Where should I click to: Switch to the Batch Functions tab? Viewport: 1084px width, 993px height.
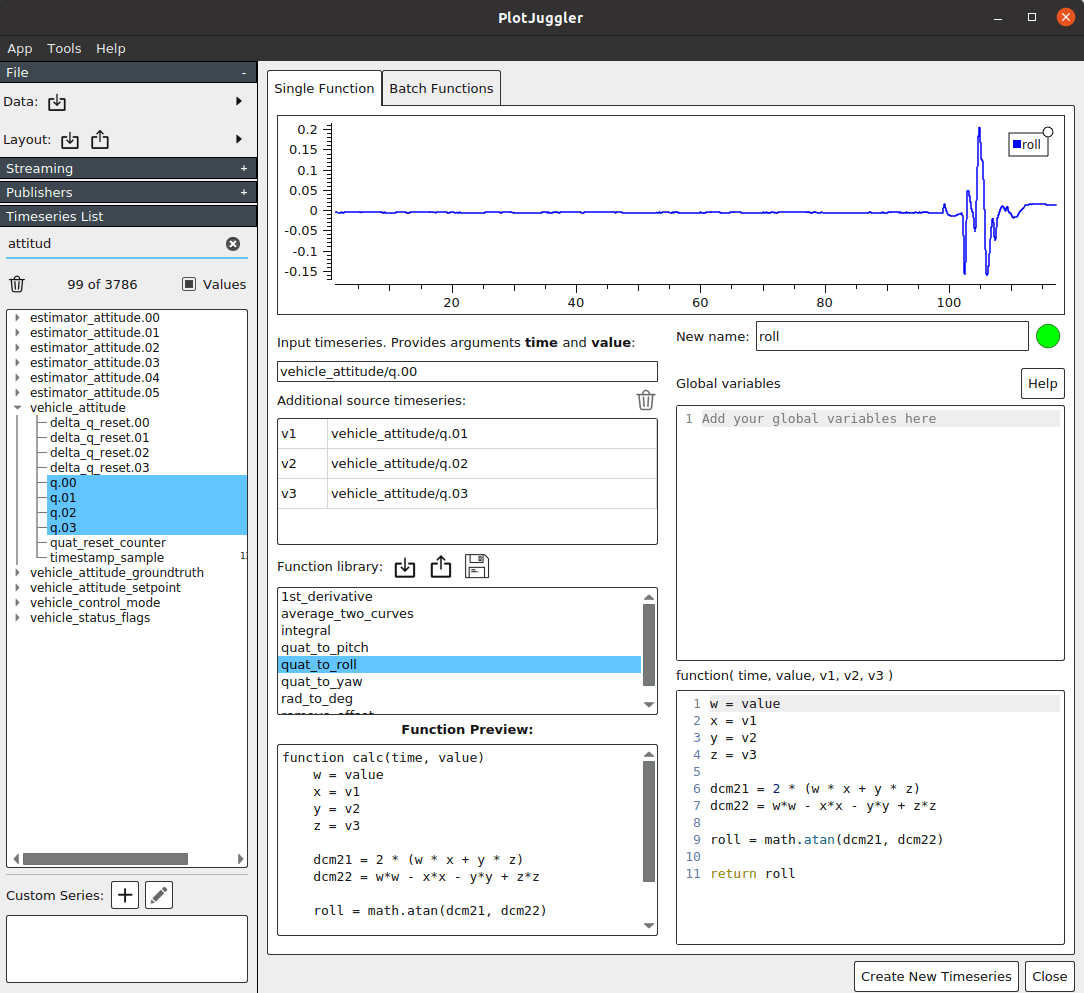pos(441,88)
